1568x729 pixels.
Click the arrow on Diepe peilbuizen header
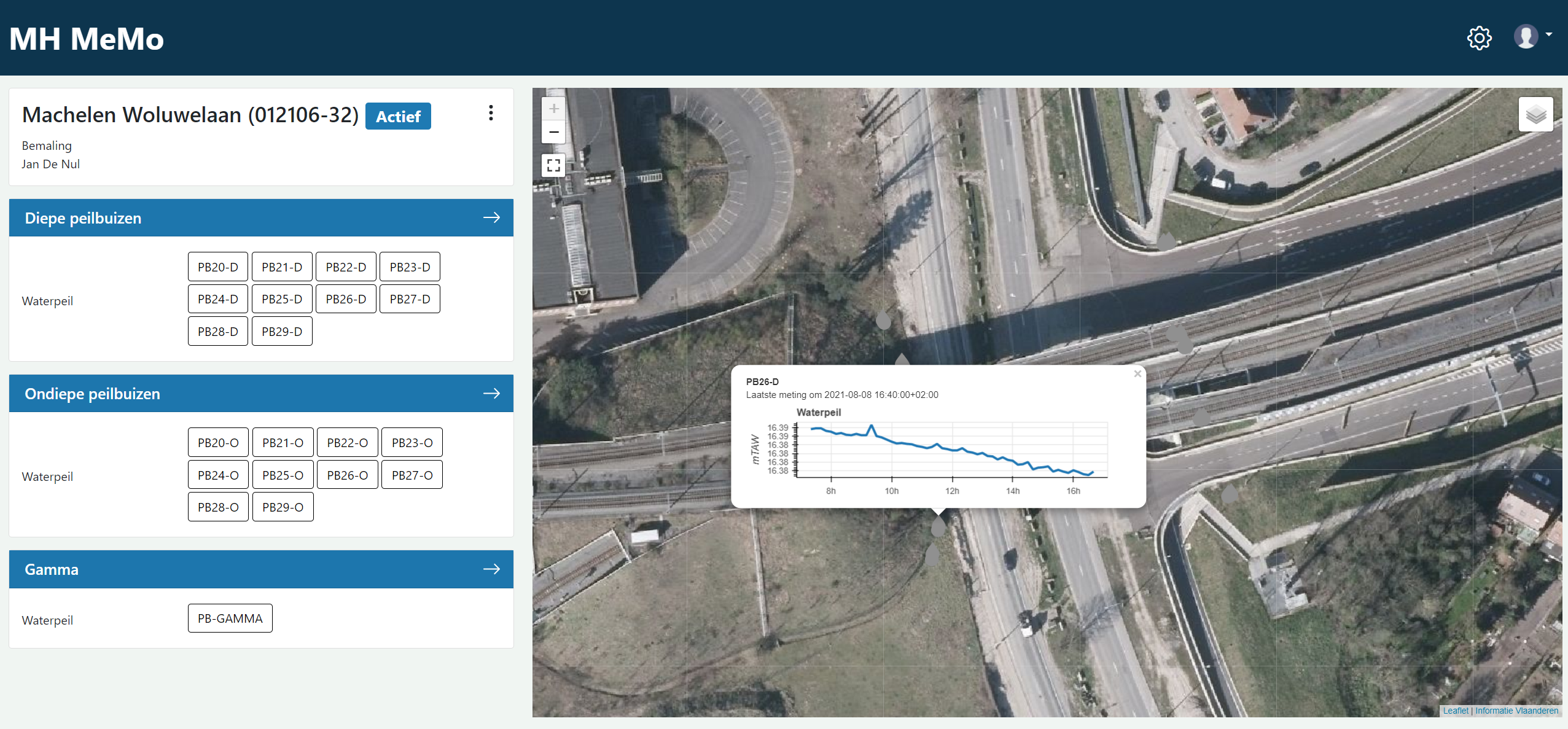(x=491, y=217)
